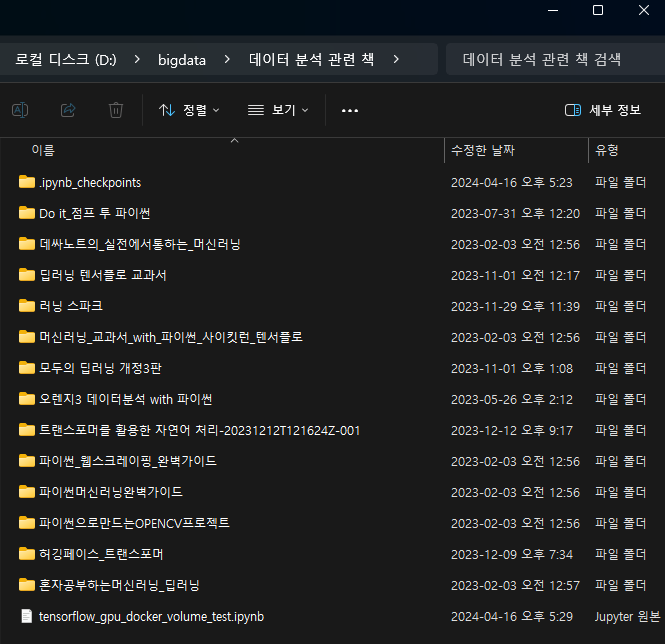Image resolution: width=665 pixels, height=644 pixels.
Task: Click date 2024-04-16 오후 5:23
Action: point(511,182)
